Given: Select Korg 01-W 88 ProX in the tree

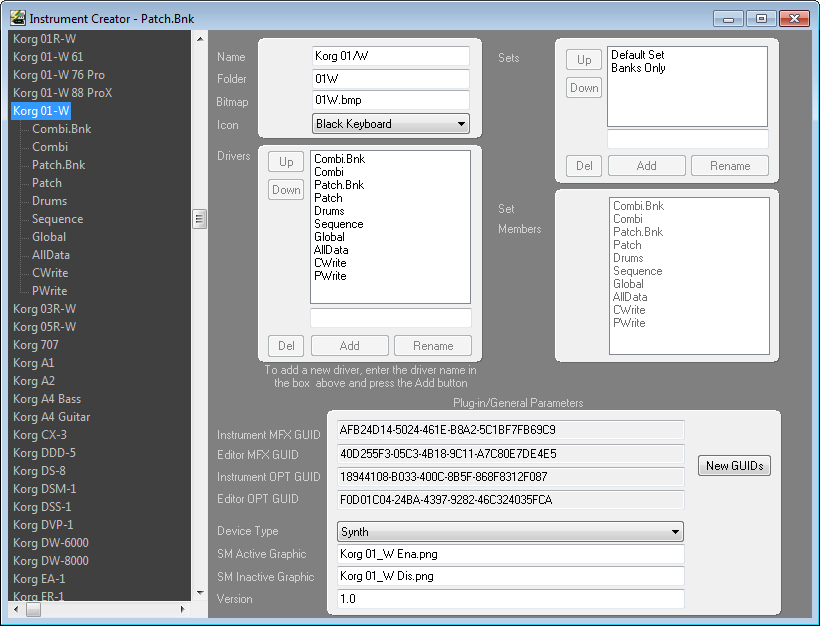Looking at the screenshot, I should coord(62,93).
